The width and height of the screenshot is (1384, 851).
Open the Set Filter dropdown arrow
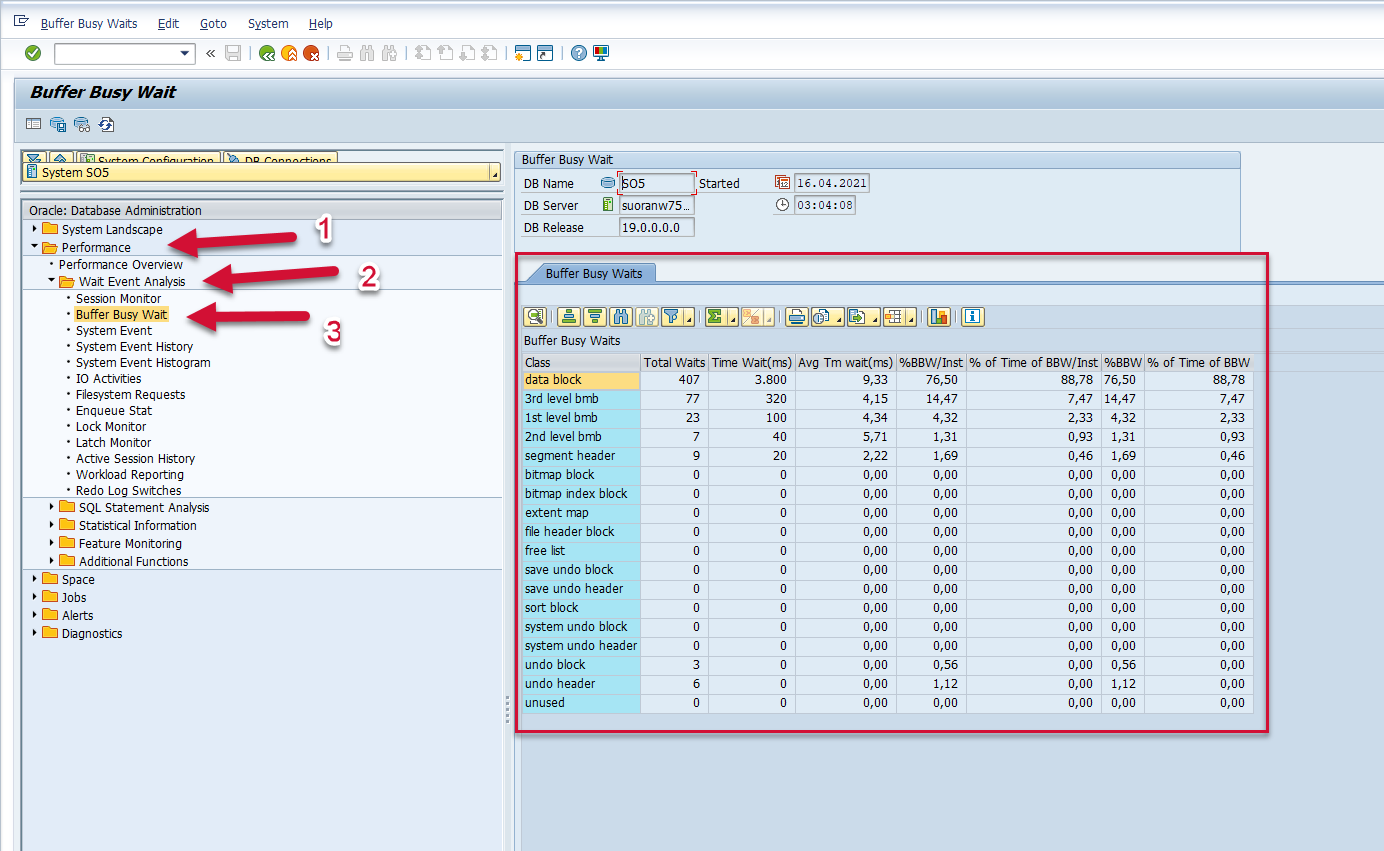coord(689,319)
